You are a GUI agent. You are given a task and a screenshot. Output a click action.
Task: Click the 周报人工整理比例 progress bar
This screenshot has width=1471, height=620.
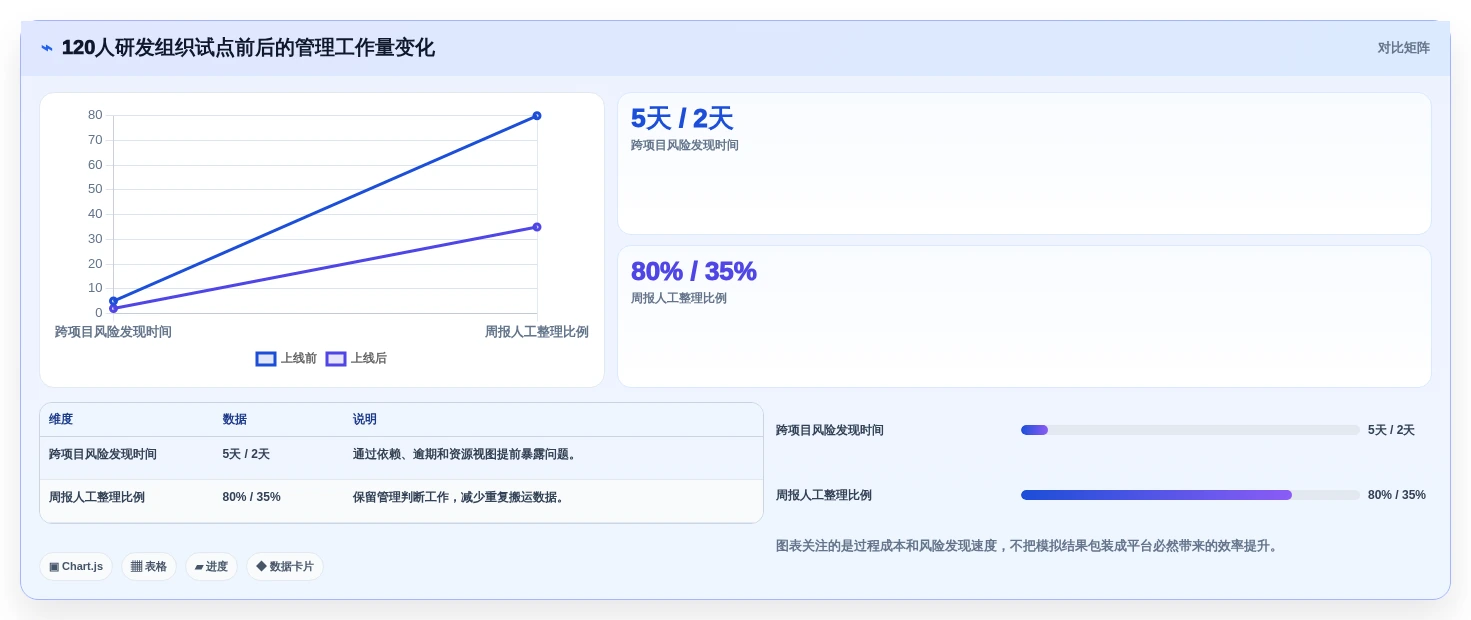[x=1190, y=495]
